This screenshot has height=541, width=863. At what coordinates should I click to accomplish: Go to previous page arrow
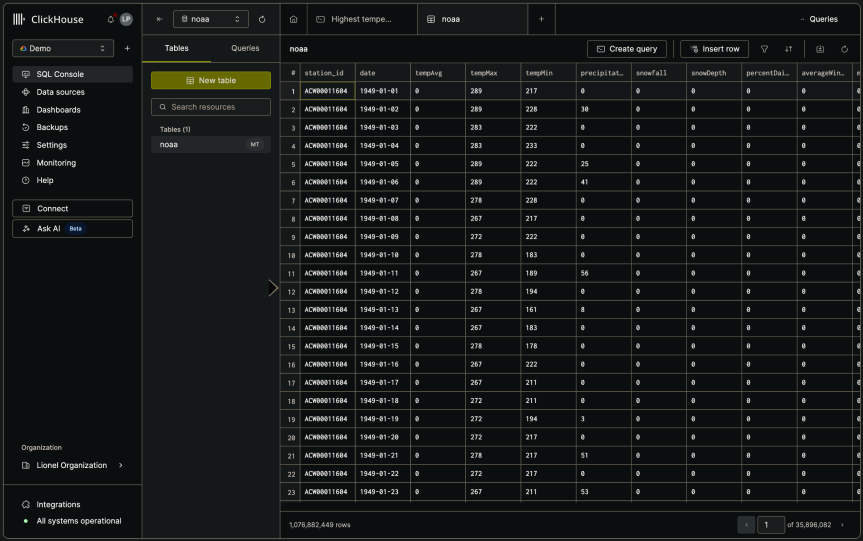click(x=746, y=525)
